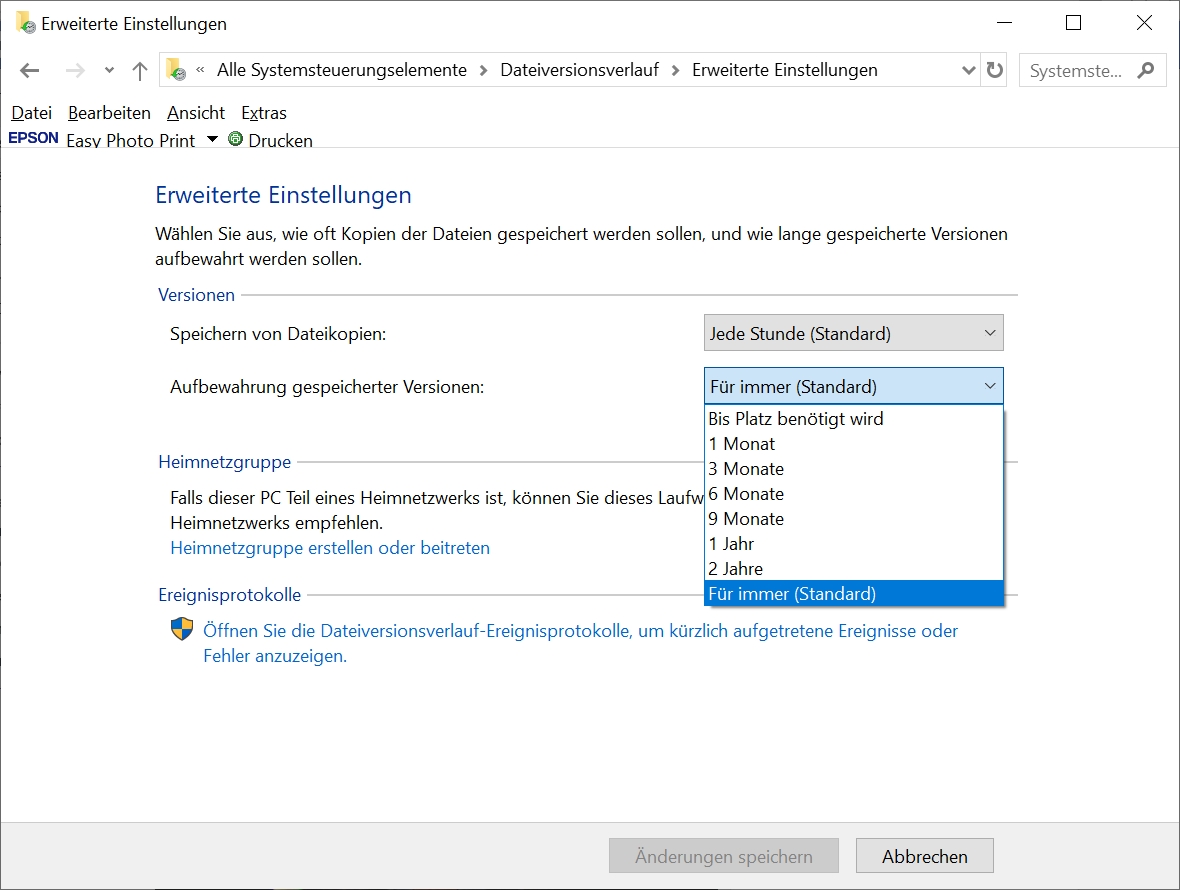Open the Jede Stunde (Standard) dropdown
This screenshot has width=1180, height=890.
[x=853, y=333]
